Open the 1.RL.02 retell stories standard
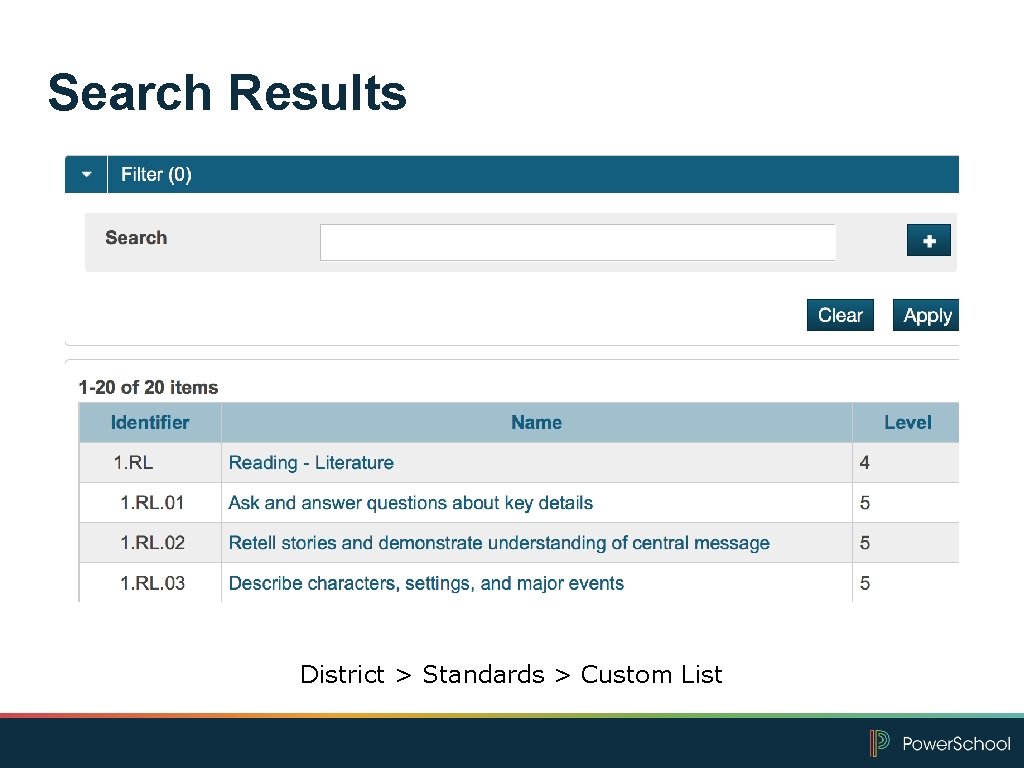The height and width of the screenshot is (768, 1024). pos(497,543)
